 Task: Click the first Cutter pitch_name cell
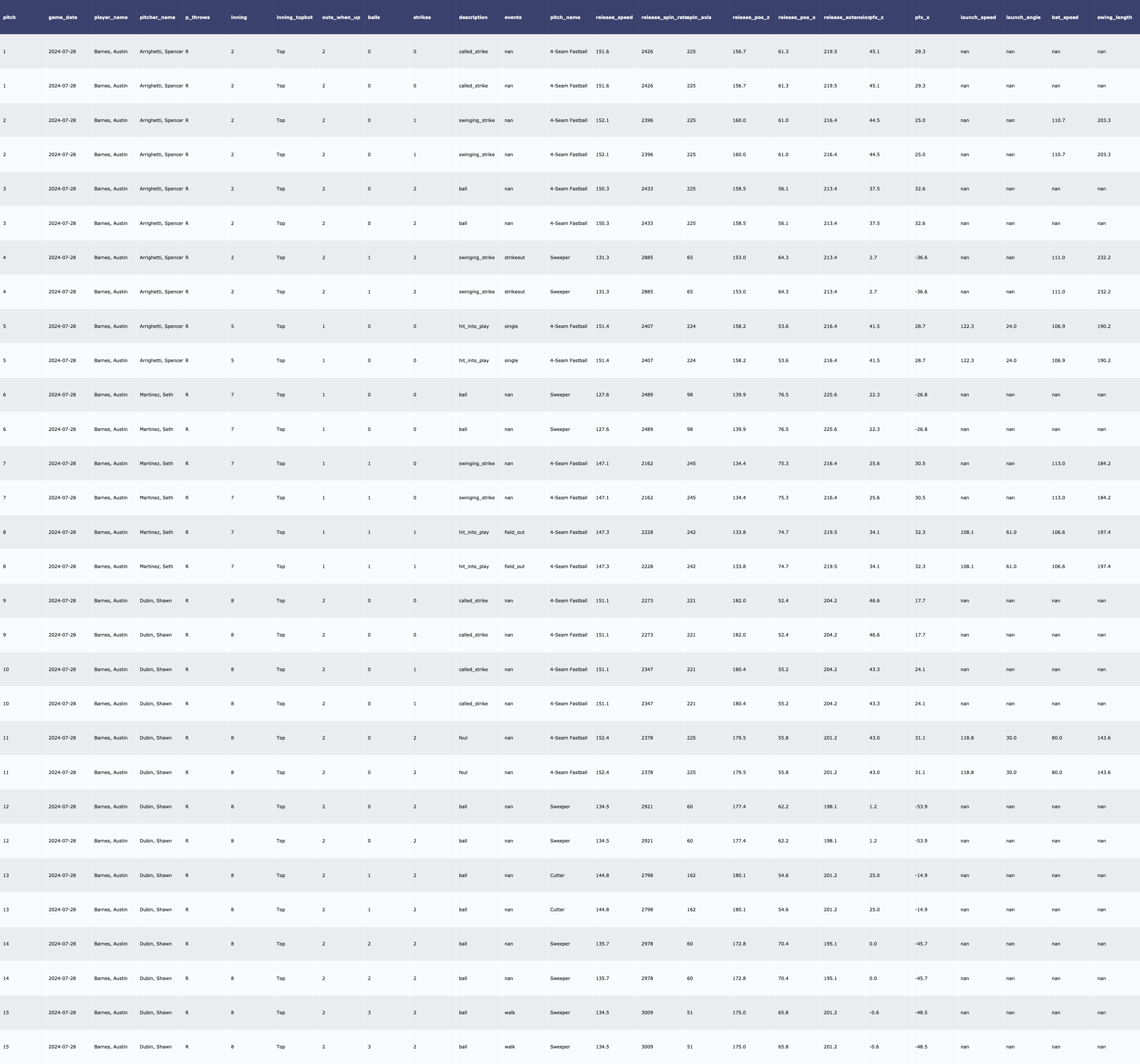point(557,875)
